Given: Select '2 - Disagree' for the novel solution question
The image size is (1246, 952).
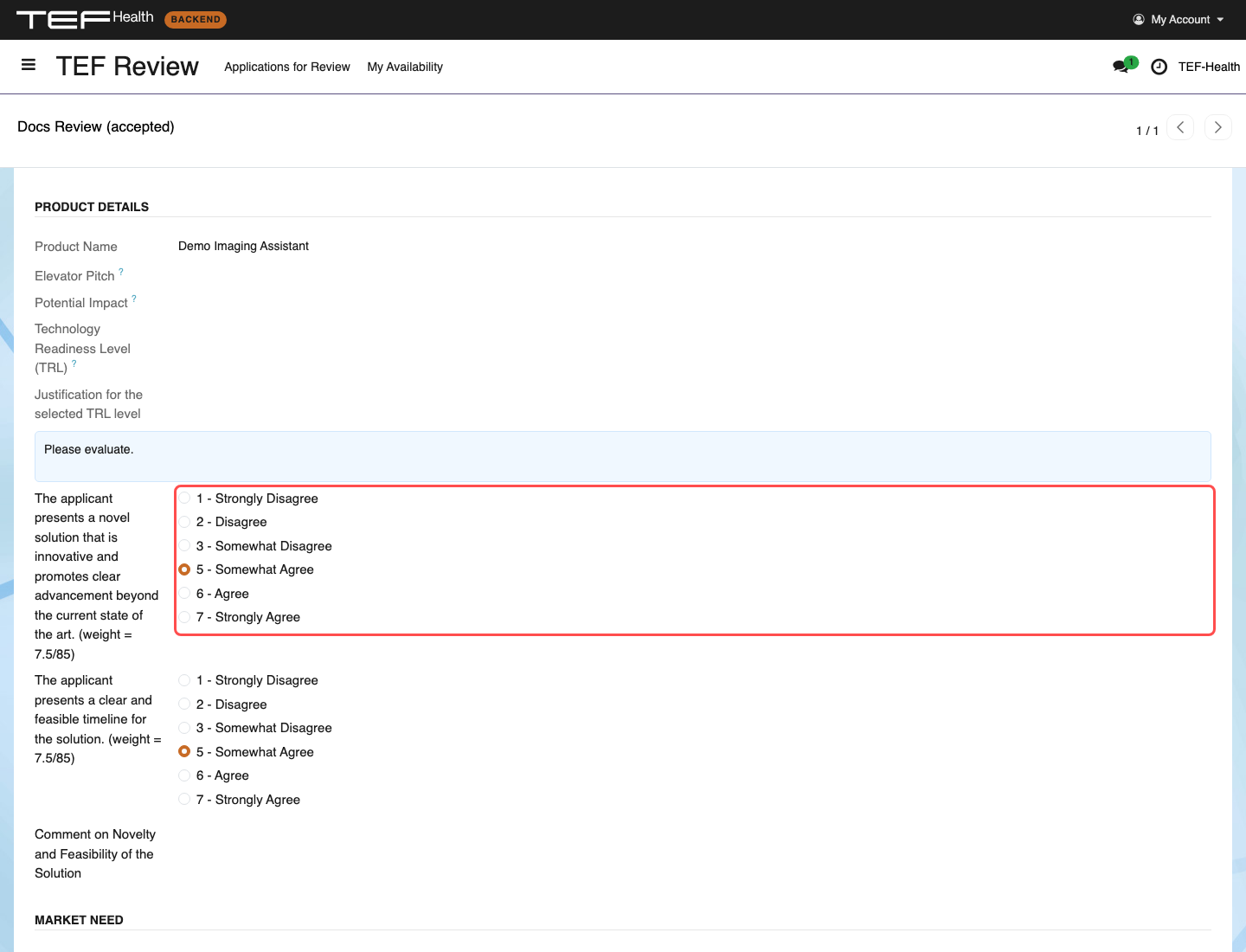Looking at the screenshot, I should point(184,522).
